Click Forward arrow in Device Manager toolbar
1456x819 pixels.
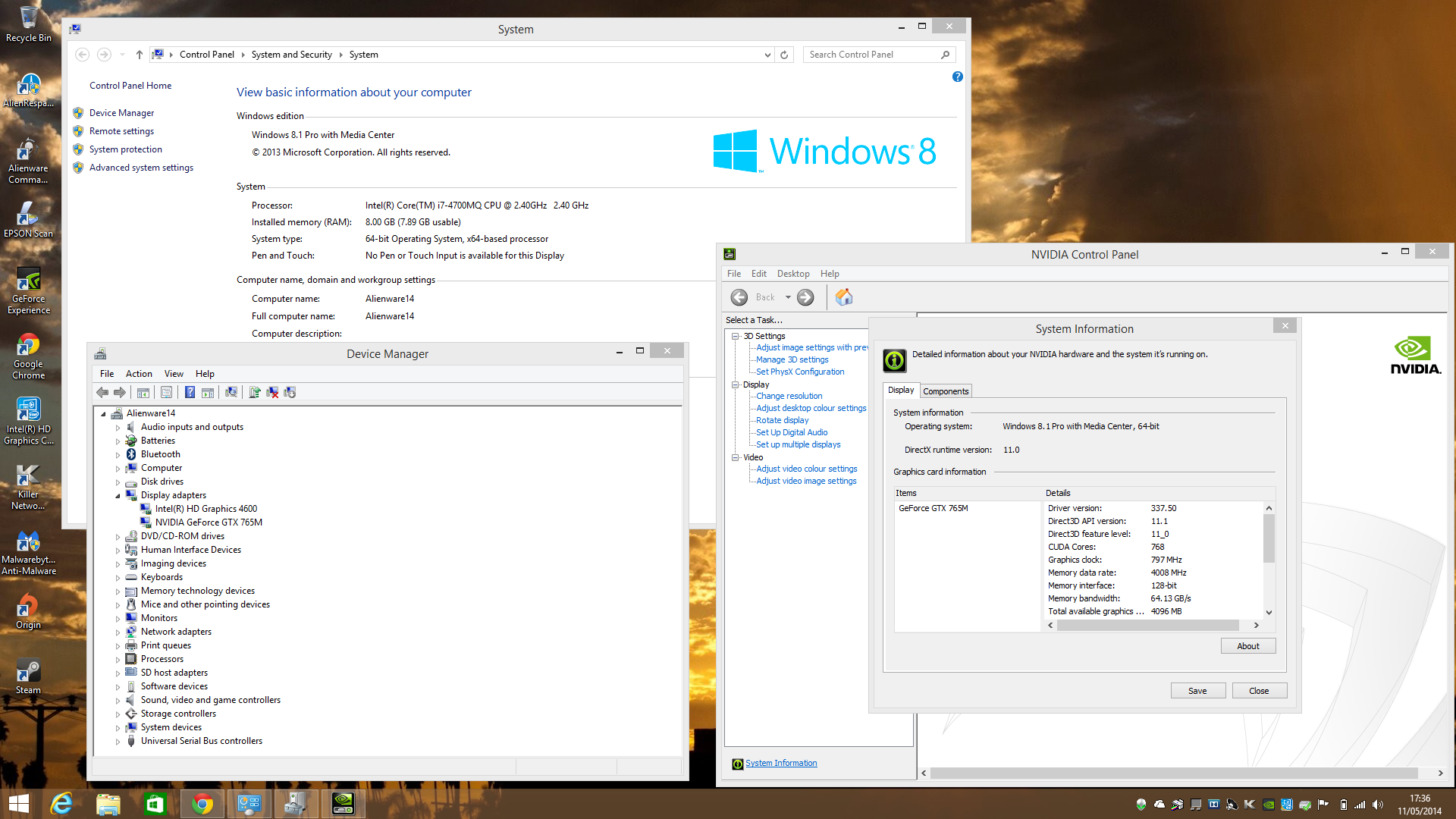[120, 392]
